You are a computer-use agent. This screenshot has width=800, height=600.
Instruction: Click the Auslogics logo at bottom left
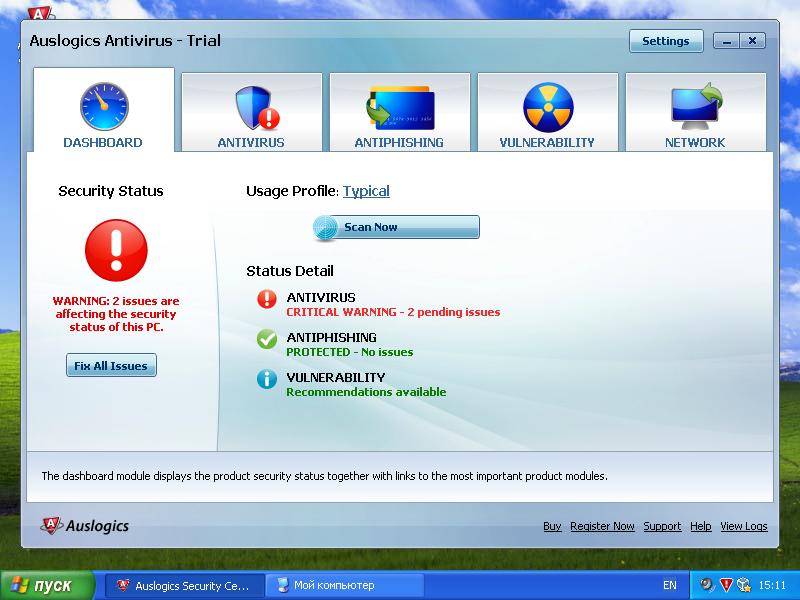click(x=85, y=526)
